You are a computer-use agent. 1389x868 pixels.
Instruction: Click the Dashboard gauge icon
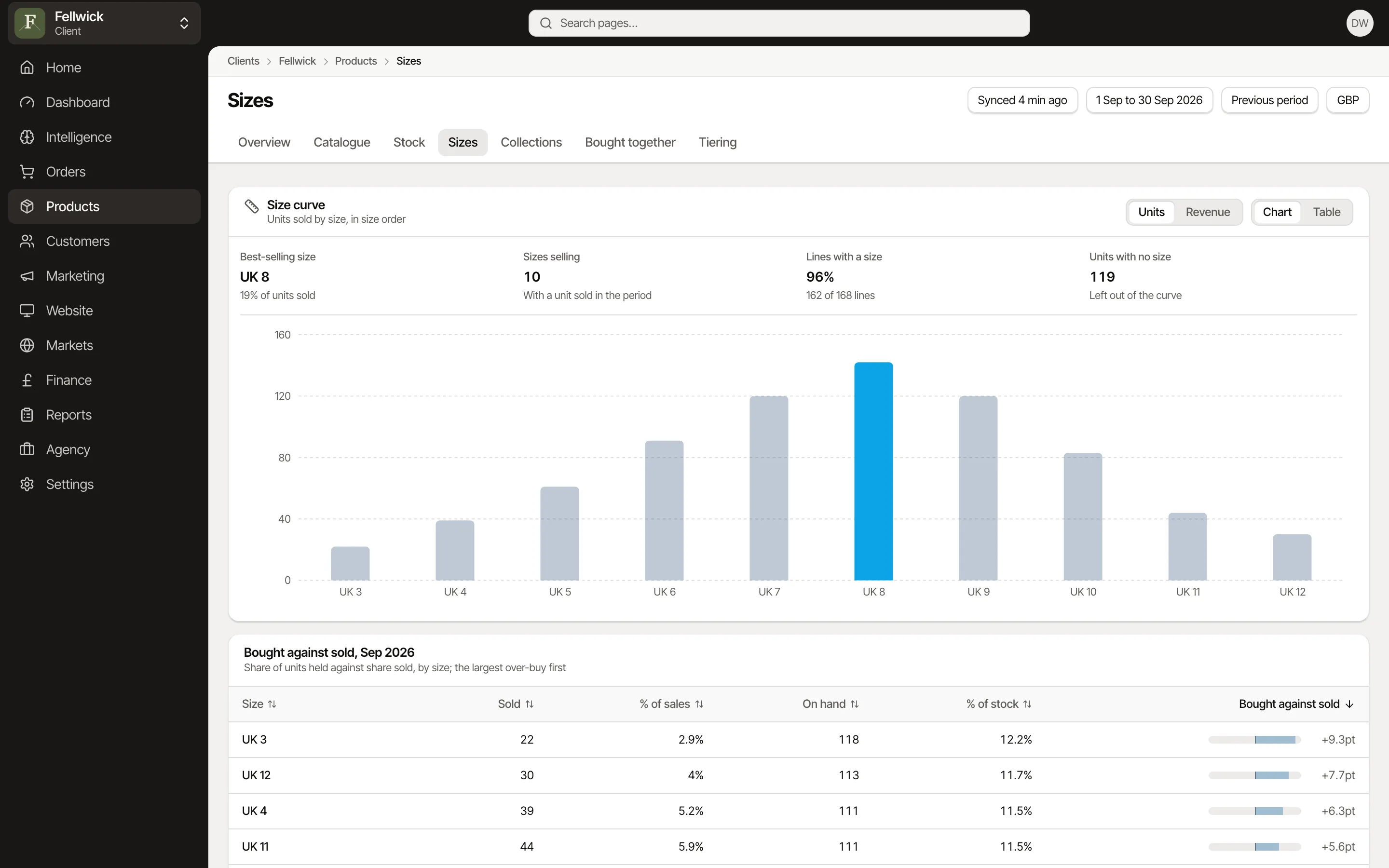point(27,102)
